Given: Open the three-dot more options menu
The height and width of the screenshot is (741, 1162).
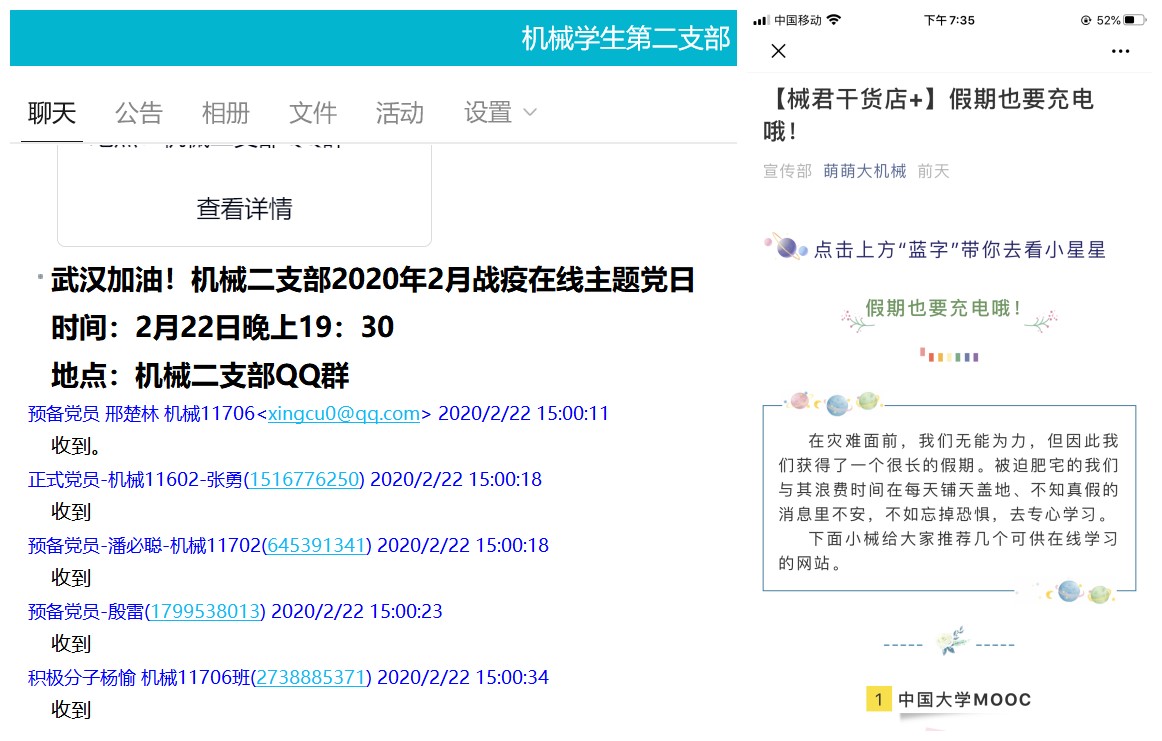Looking at the screenshot, I should 1120,51.
